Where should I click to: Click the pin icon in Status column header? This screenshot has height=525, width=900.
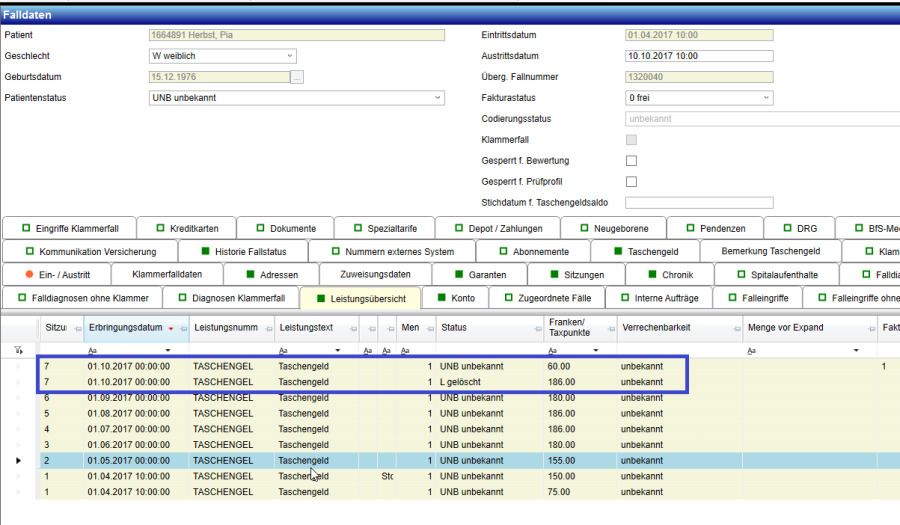[x=536, y=328]
